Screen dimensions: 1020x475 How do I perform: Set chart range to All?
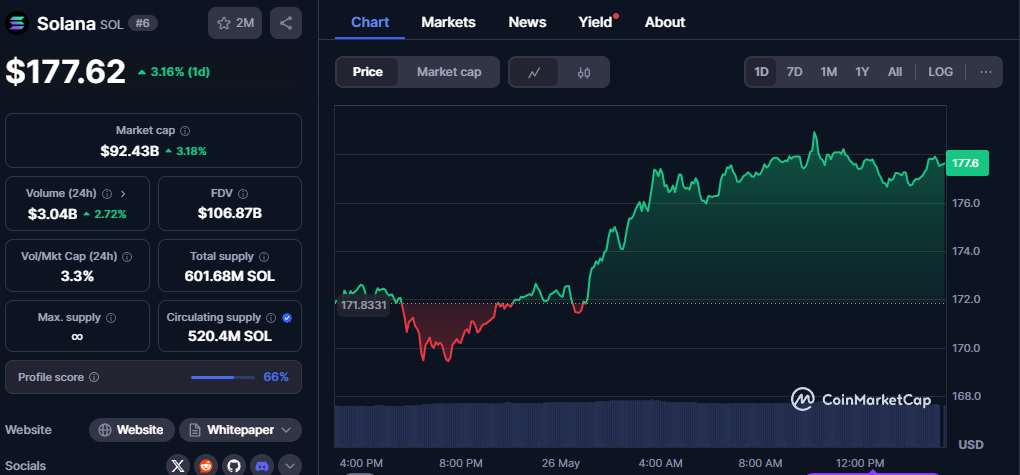pyautogui.click(x=895, y=72)
